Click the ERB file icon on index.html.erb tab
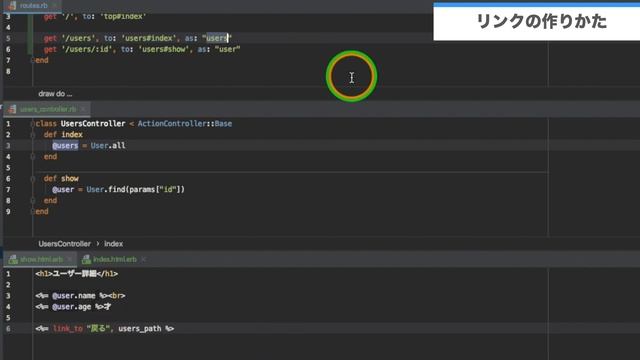640x360 pixels. click(x=86, y=260)
